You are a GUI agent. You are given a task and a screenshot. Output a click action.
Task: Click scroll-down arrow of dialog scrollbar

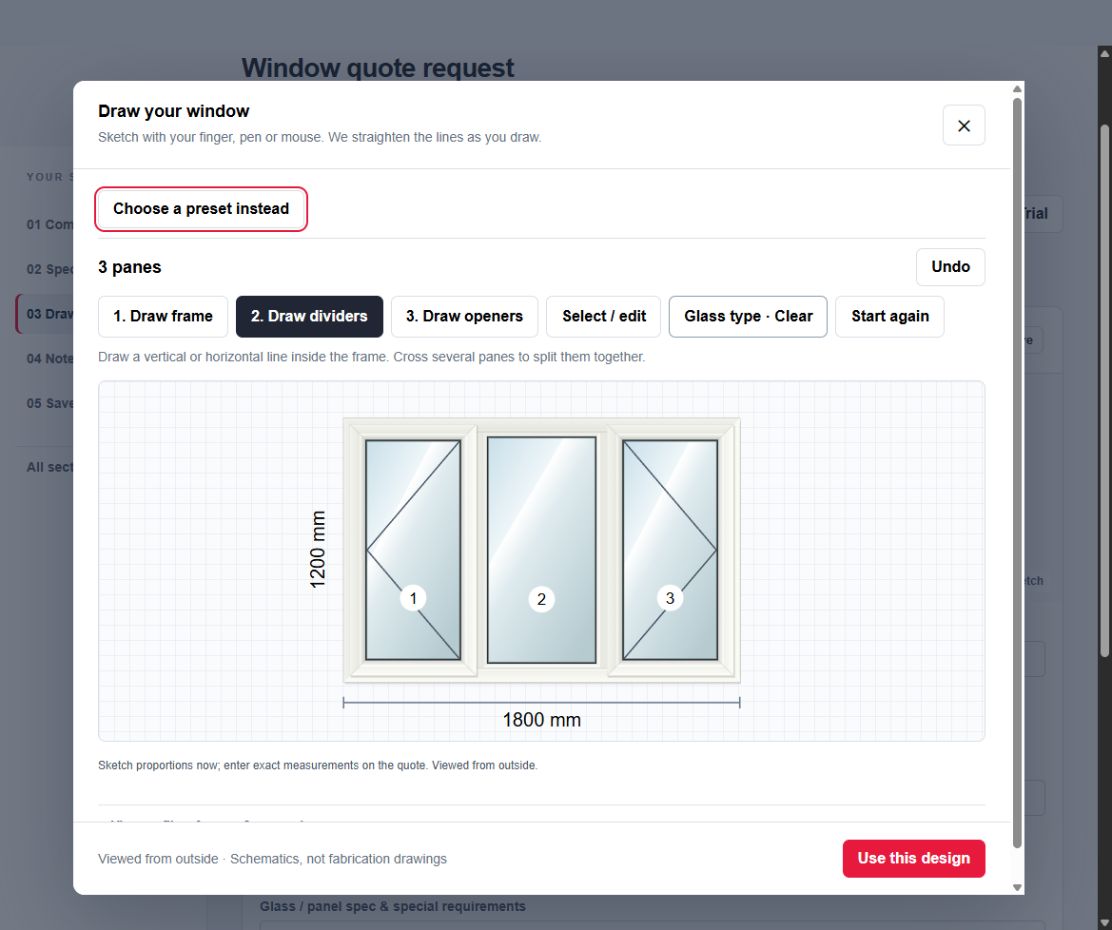click(x=1017, y=887)
